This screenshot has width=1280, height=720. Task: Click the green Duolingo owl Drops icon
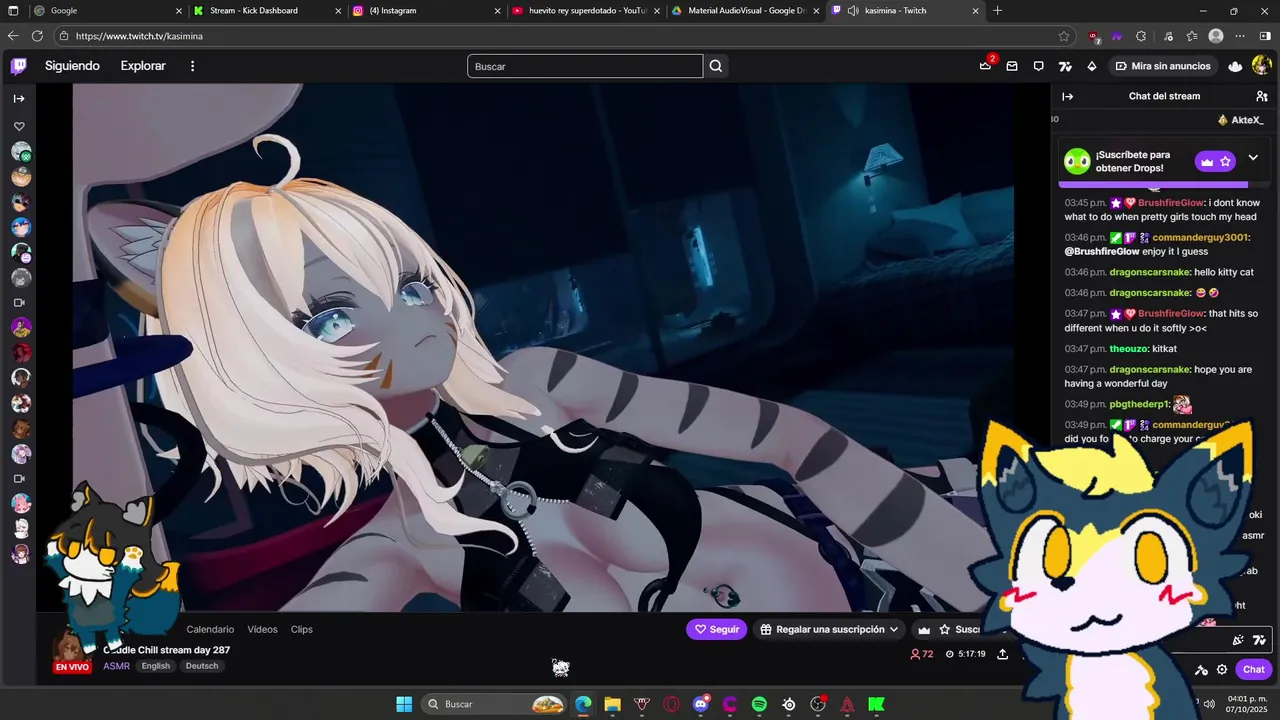point(1077,161)
